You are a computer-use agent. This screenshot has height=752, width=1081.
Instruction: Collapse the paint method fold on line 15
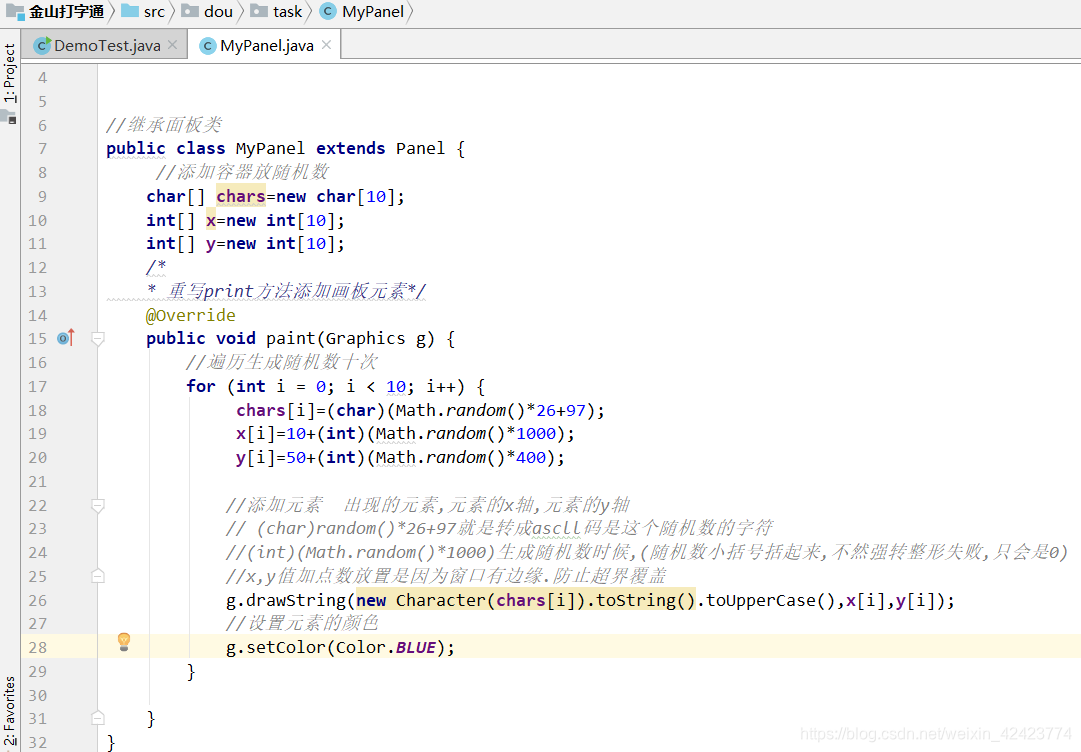(x=98, y=338)
